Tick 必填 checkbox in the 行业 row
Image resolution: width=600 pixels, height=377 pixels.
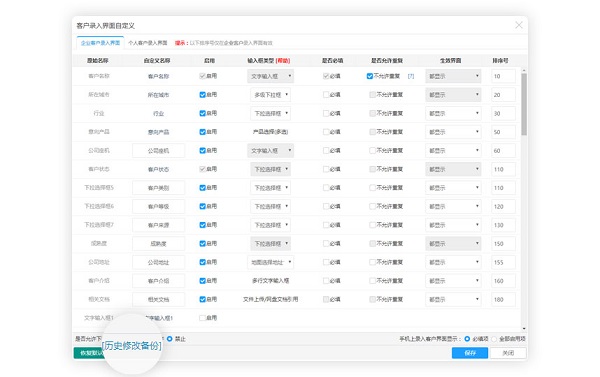(x=326, y=113)
